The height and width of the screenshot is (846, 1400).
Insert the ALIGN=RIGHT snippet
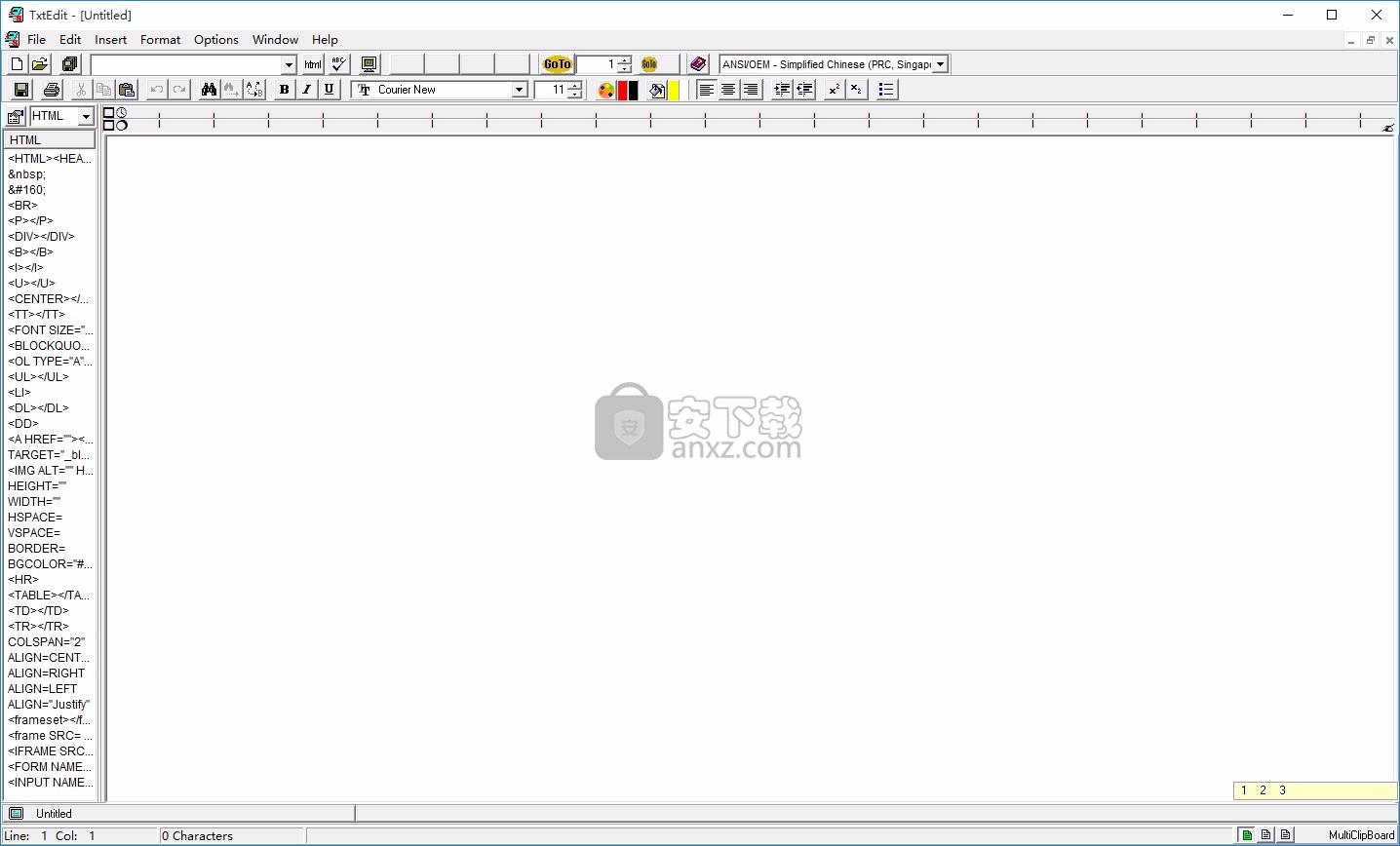[46, 673]
